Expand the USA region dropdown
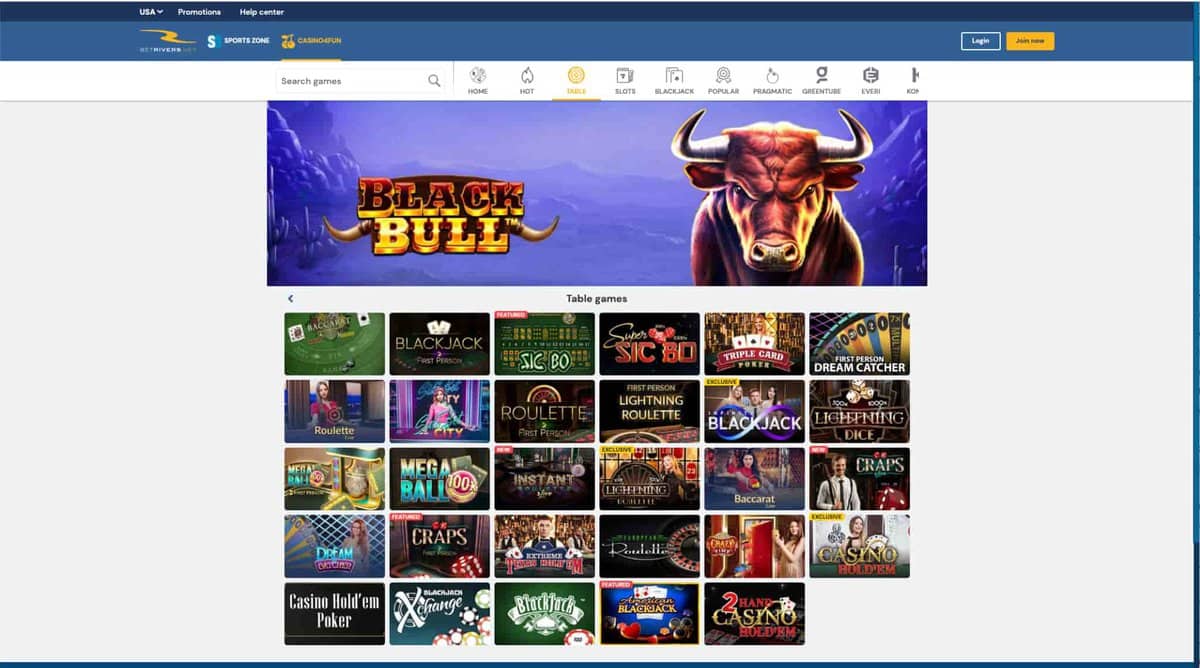1200x668 pixels. pyautogui.click(x=151, y=12)
